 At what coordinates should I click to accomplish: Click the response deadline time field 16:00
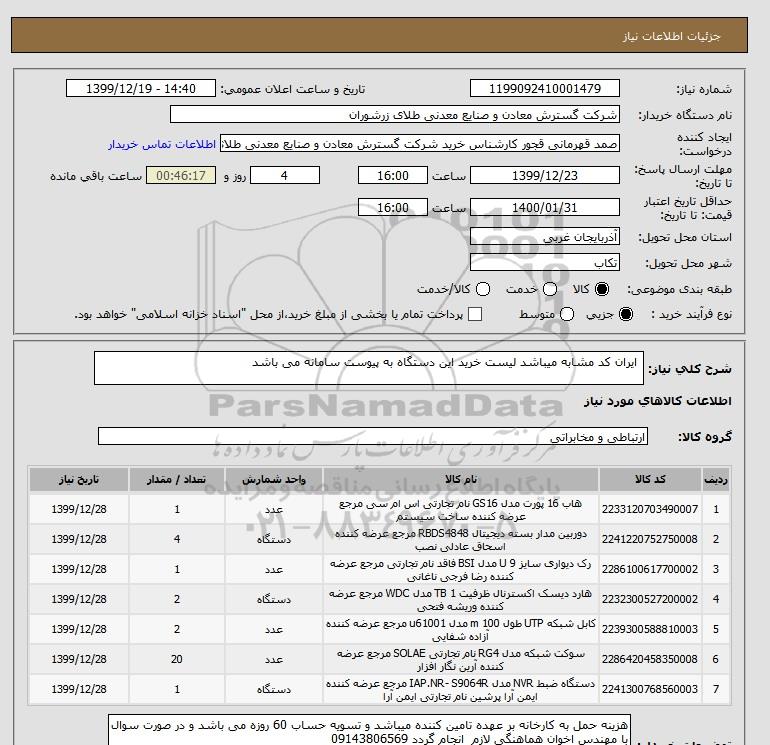point(392,175)
